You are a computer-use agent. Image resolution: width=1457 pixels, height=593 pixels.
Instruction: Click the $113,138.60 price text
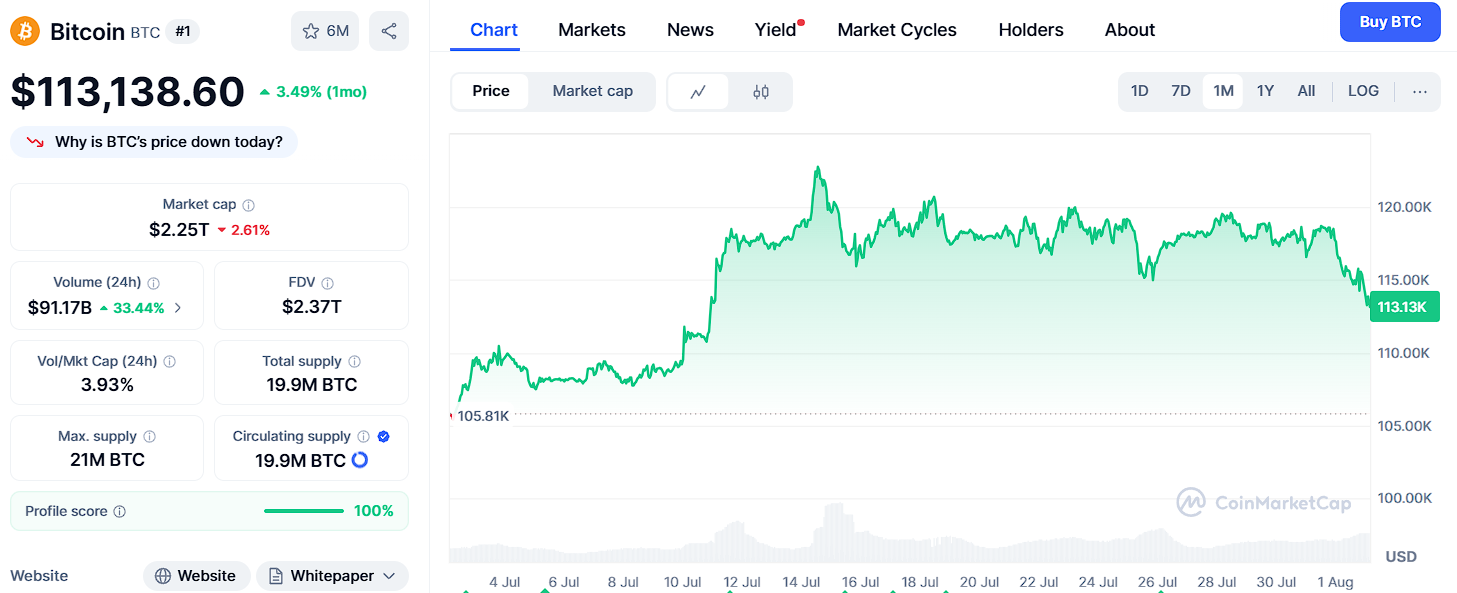(127, 92)
